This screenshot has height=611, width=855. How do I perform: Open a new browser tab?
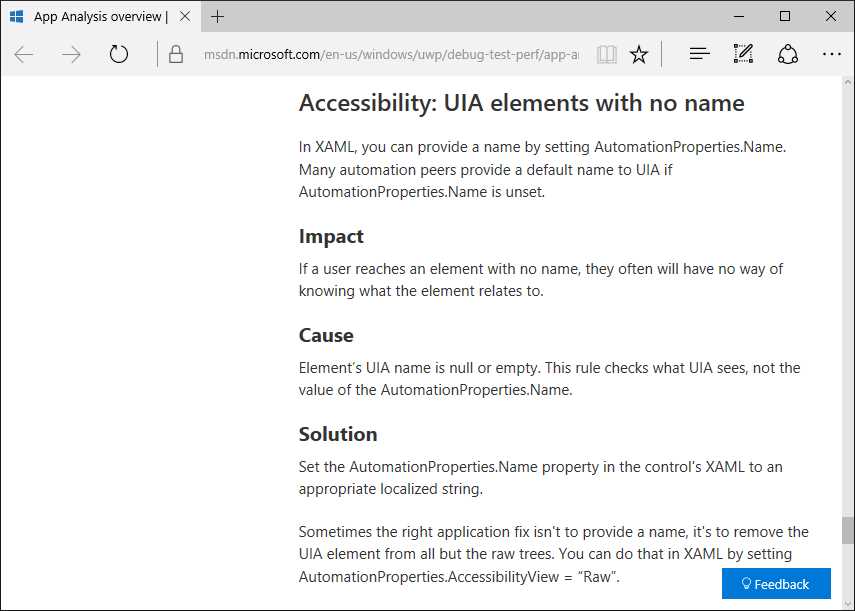pos(218,16)
